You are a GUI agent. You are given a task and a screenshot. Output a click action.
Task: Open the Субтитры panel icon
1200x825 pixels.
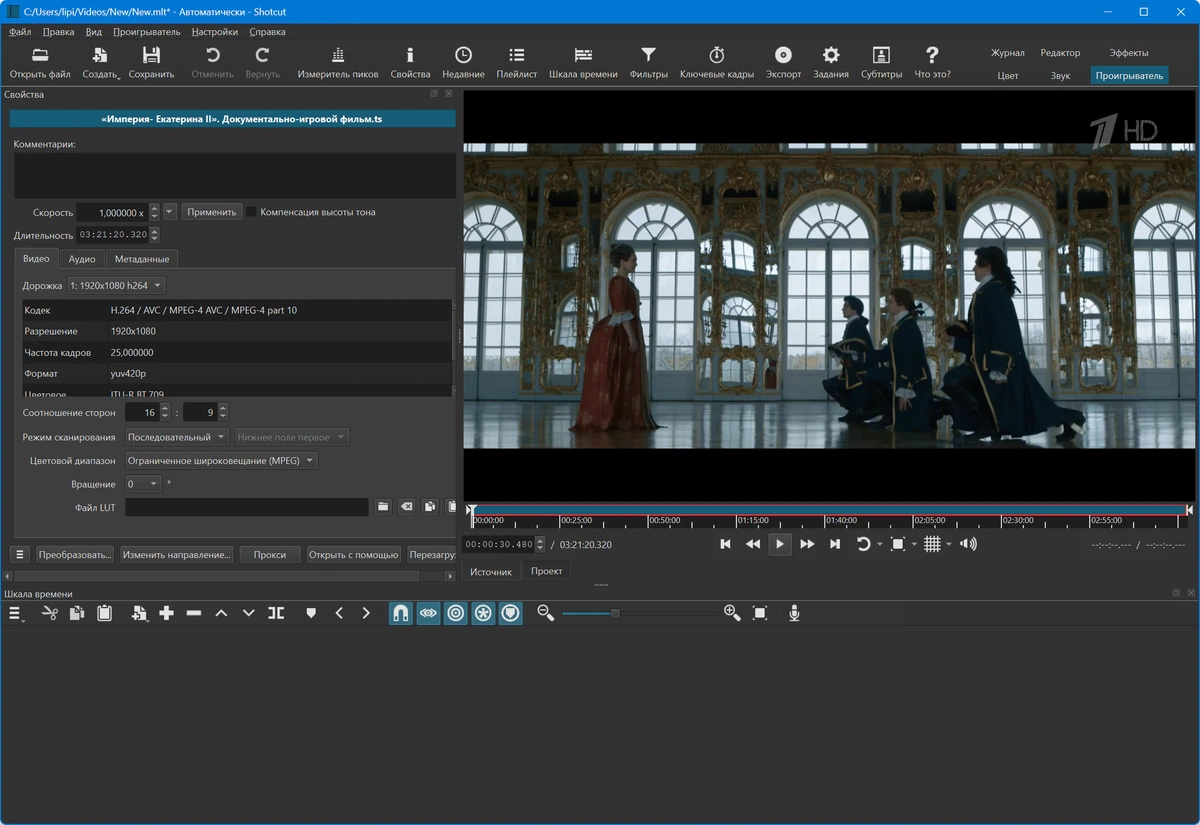tap(881, 62)
